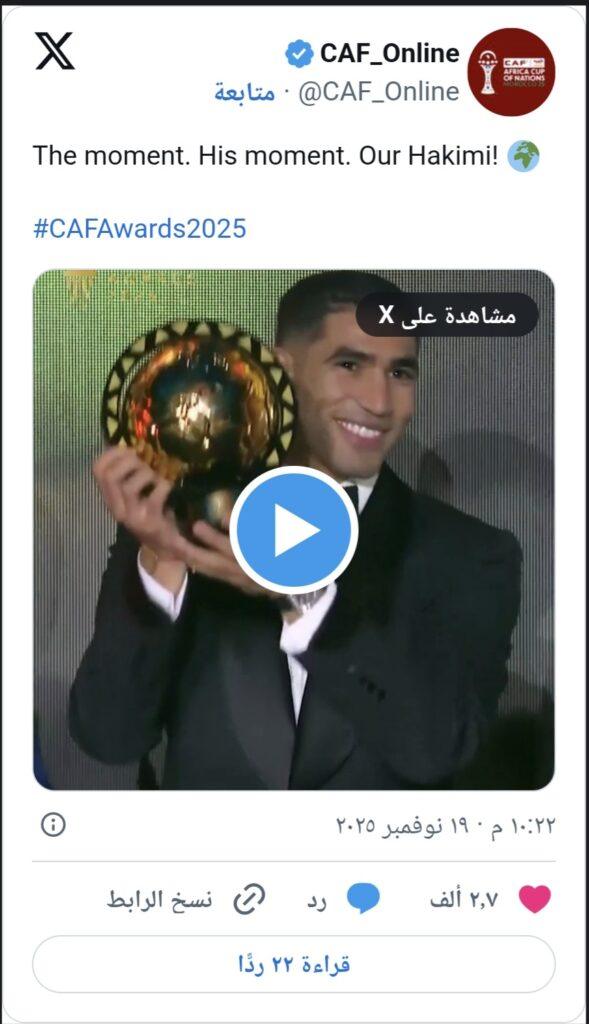Open the tweet timestamp ١٩ نوفمبر ٢٠٢٥
Image resolution: width=589 pixels, height=1024 pixels.
445,825
